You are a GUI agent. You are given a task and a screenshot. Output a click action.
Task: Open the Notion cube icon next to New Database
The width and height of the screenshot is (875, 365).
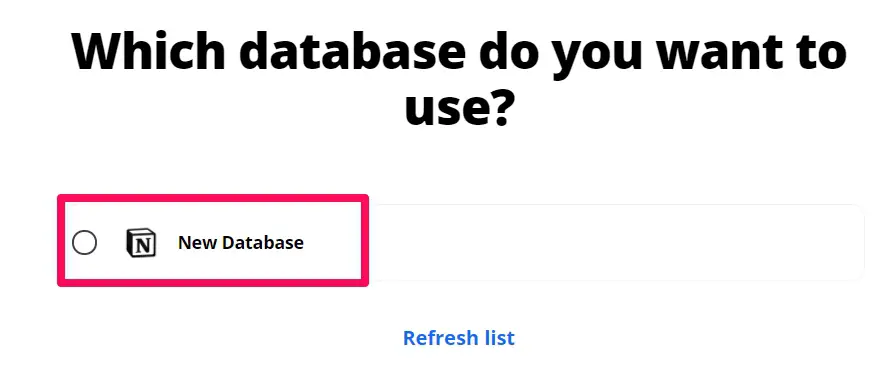(141, 243)
